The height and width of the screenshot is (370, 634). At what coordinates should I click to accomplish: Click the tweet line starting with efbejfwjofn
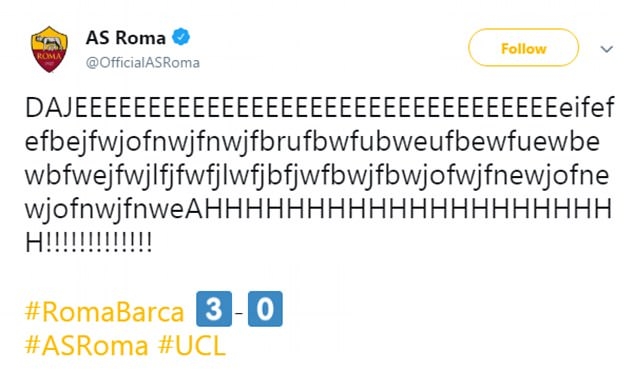[312, 142]
